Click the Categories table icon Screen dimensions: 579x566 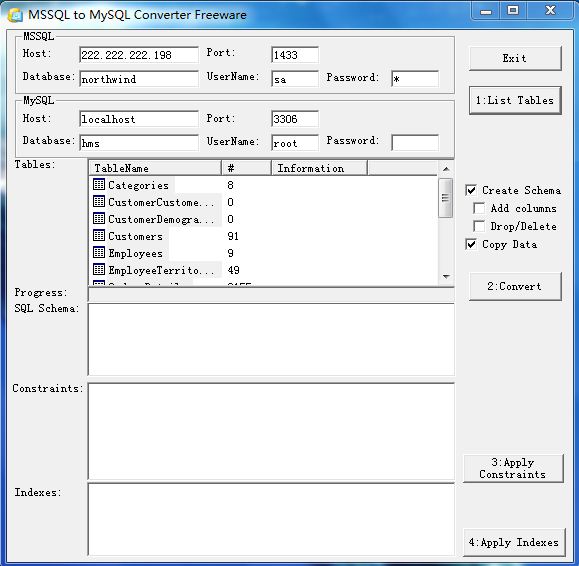click(99, 184)
